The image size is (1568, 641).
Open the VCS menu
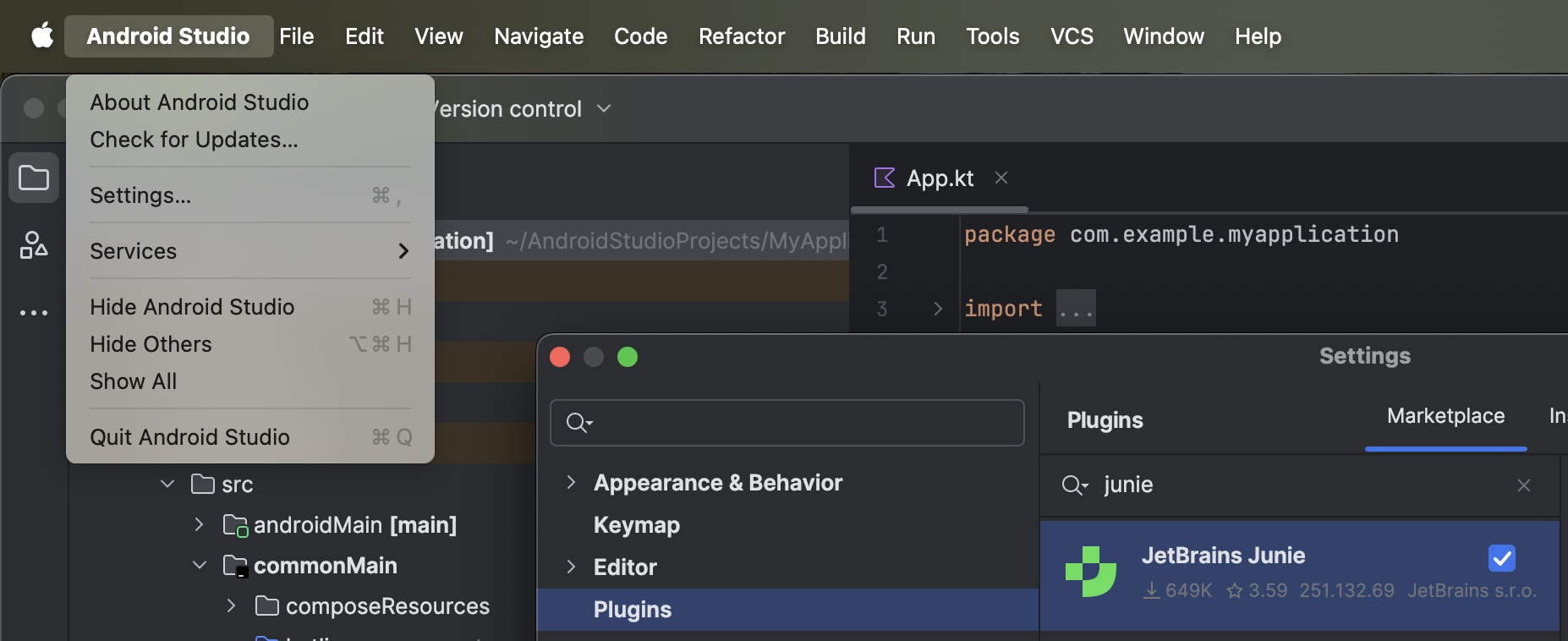coord(1072,36)
